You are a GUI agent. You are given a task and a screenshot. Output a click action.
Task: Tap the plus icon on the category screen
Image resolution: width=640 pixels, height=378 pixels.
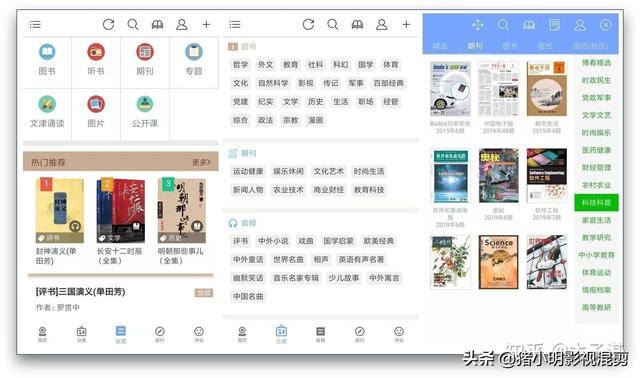pos(406,24)
